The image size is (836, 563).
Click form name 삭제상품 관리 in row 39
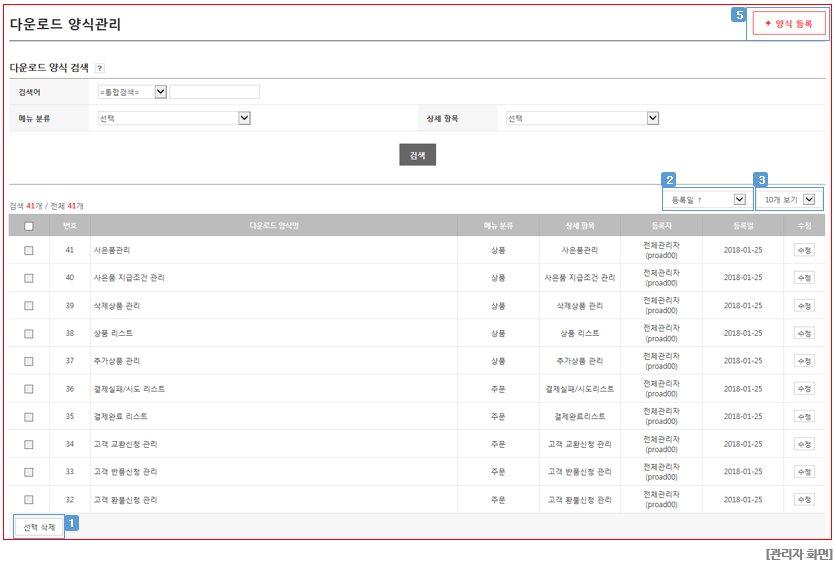(117, 306)
